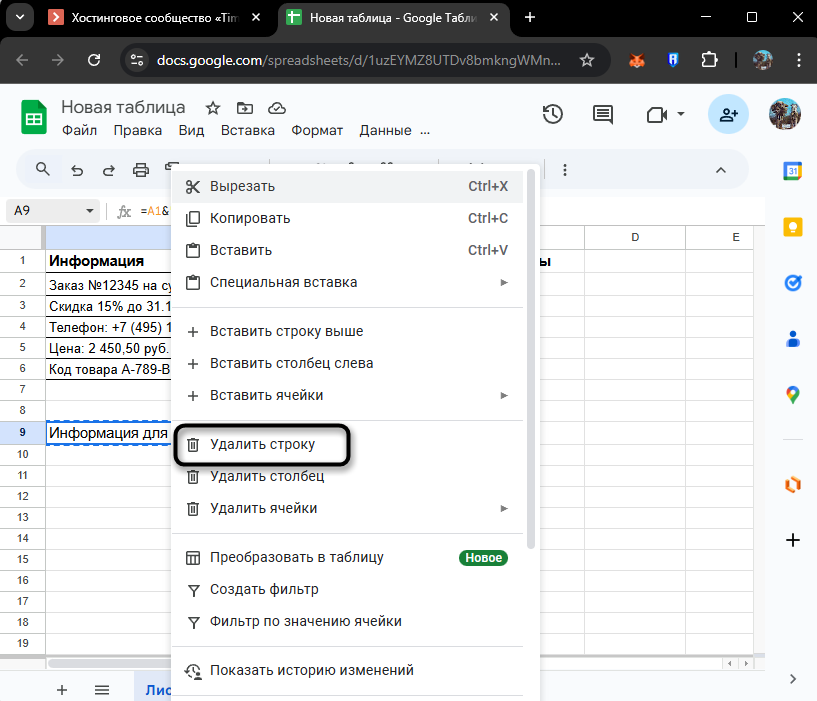Select the Undo icon in the toolbar
The image size is (817, 701).
pyautogui.click(x=77, y=170)
